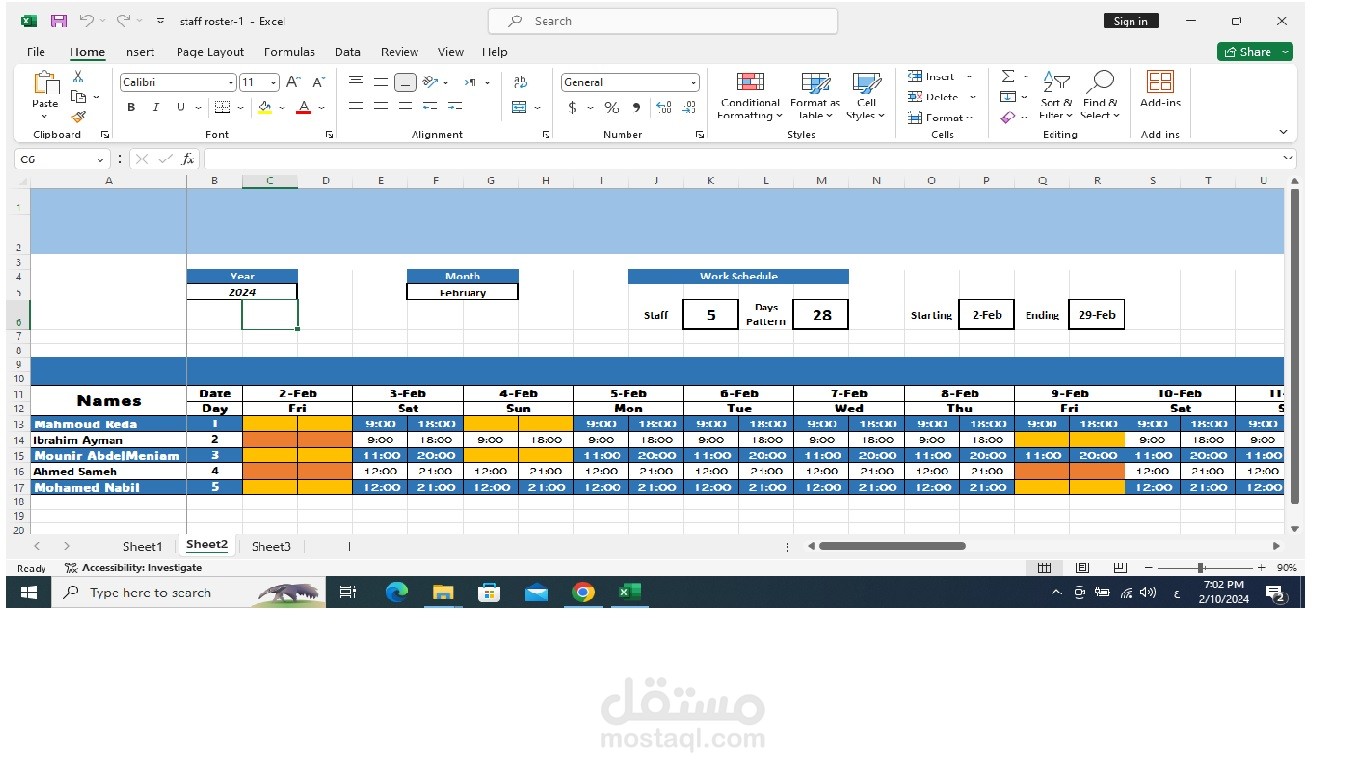Apply comma style number format
Viewport: 1366px width, 768px height.
[636, 107]
